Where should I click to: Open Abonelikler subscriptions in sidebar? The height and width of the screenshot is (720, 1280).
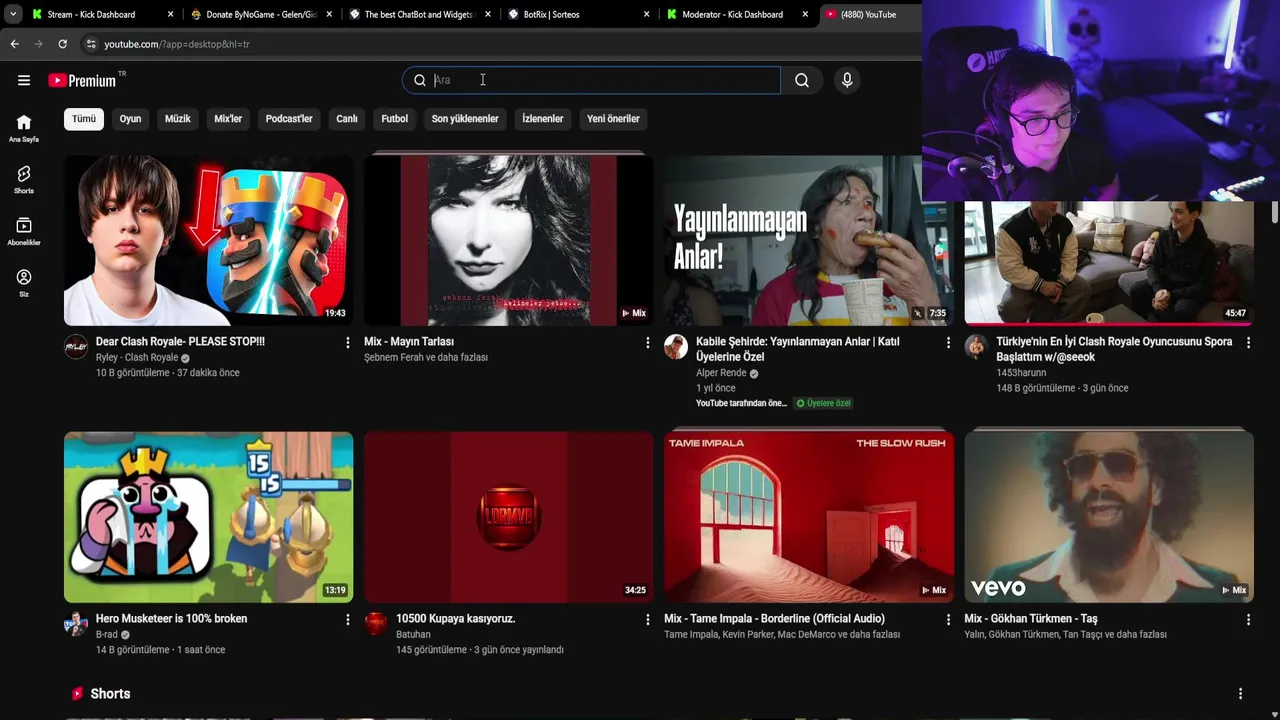(x=24, y=232)
